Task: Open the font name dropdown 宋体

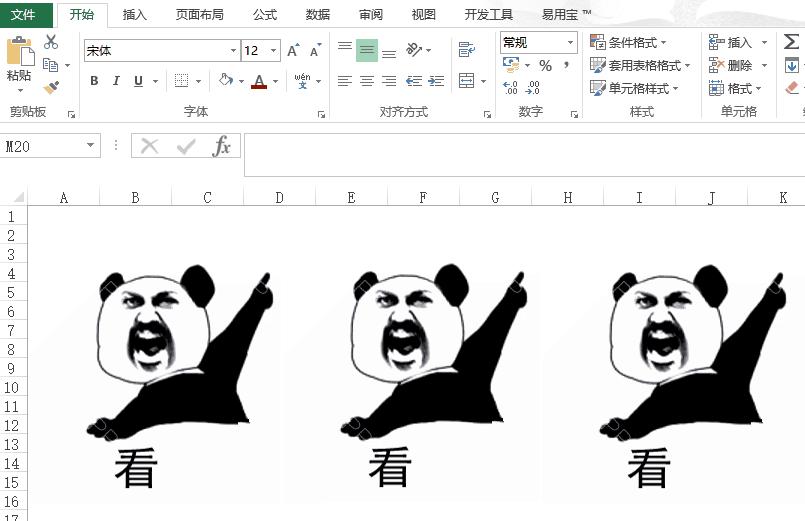Action: [x=233, y=50]
